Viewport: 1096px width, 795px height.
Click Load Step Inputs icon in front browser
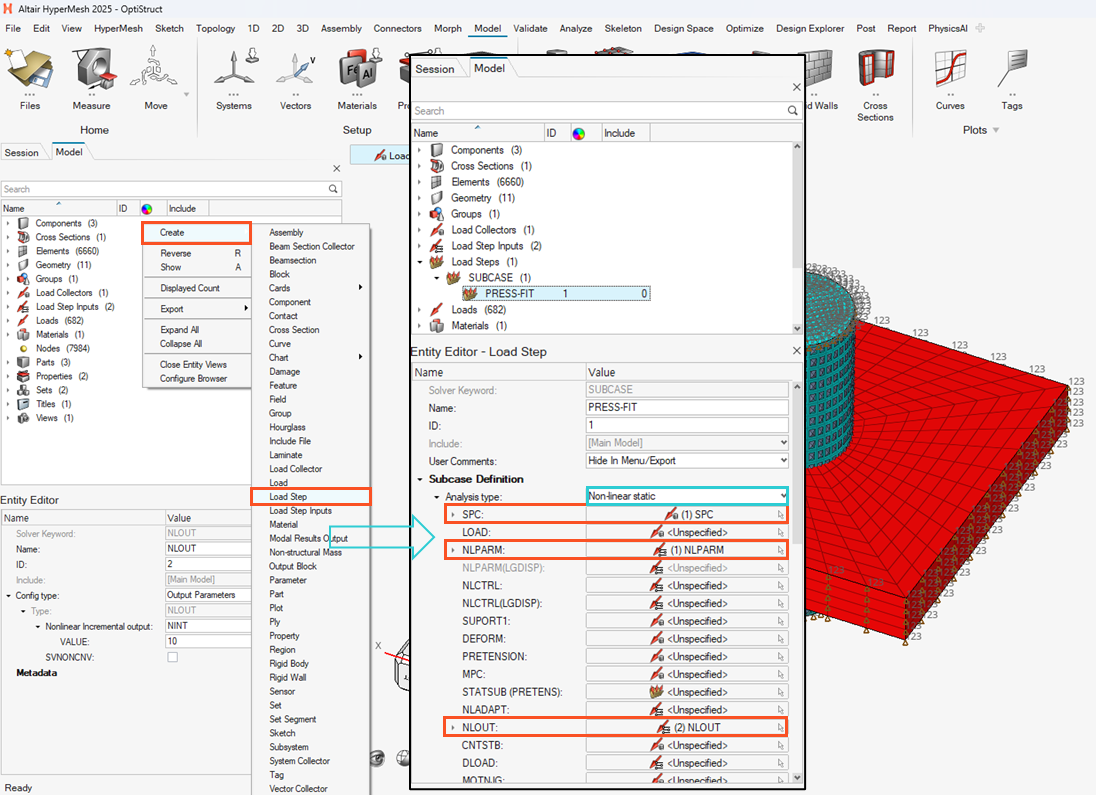coord(437,245)
